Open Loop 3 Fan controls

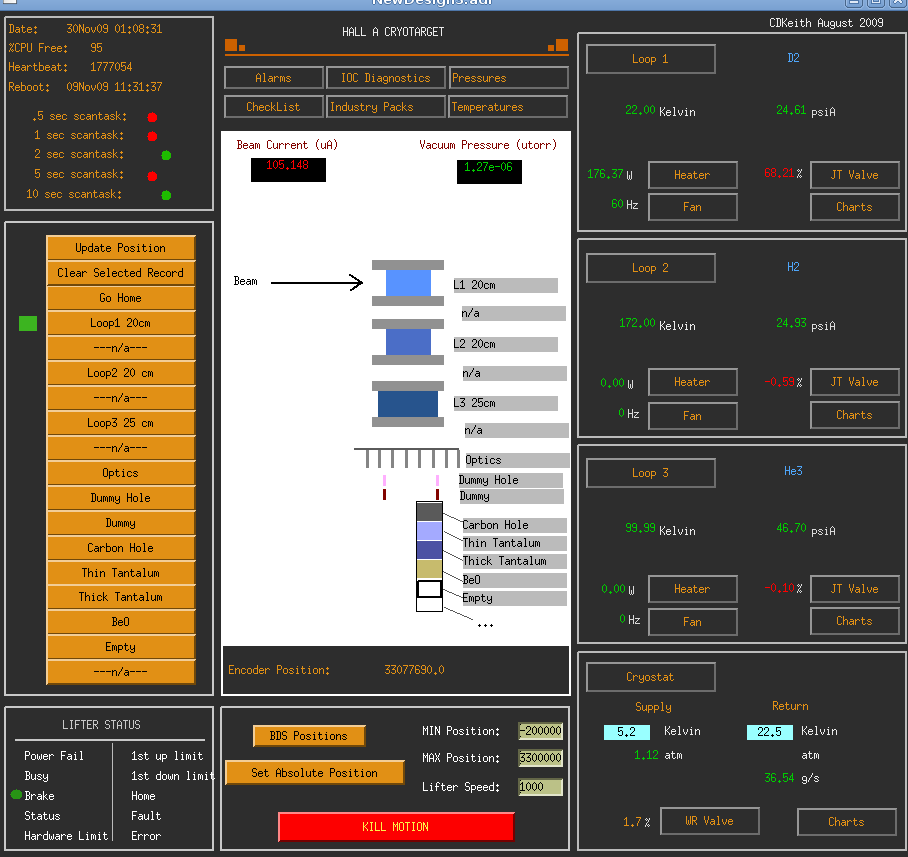693,621
